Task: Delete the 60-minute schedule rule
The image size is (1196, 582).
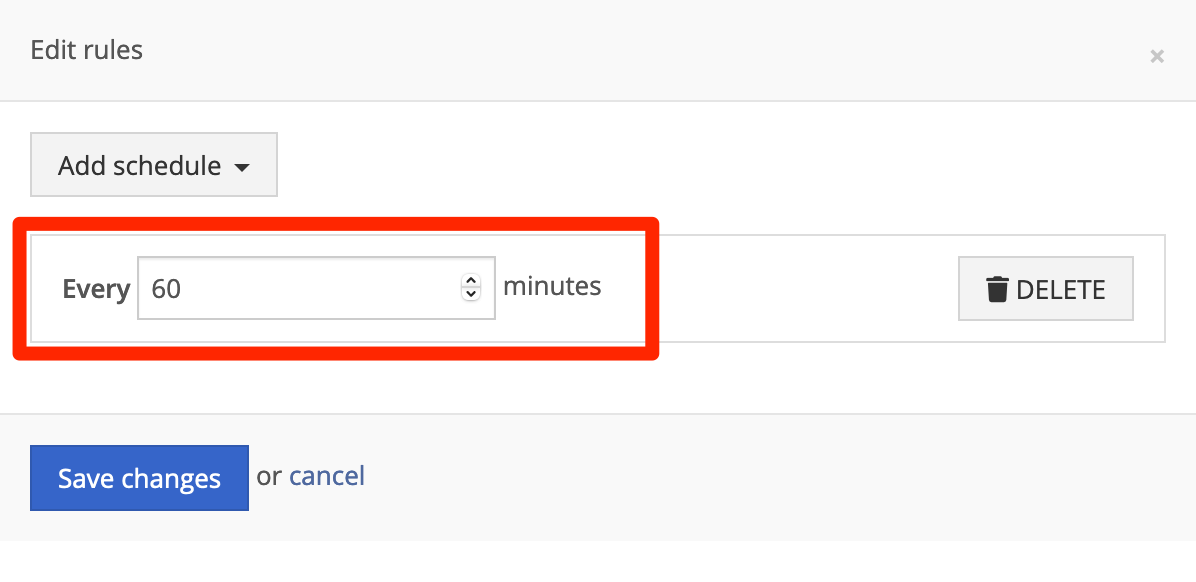Action: point(1046,288)
